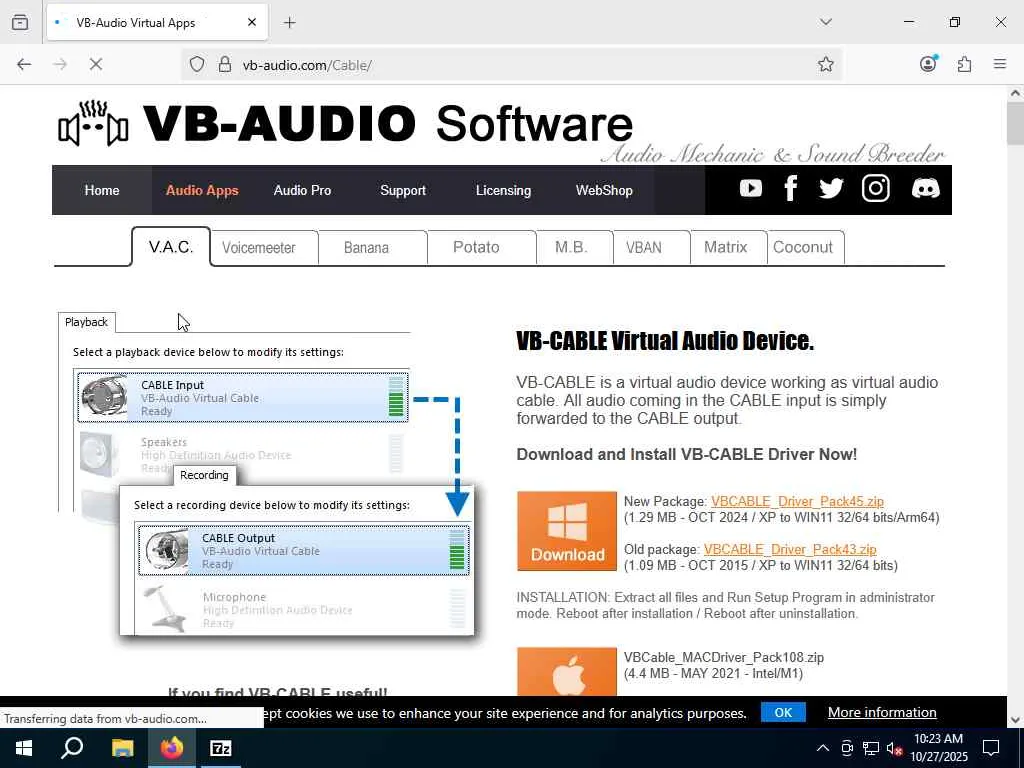Open the Facebook social icon
The width and height of the screenshot is (1024, 768).
click(x=790, y=189)
